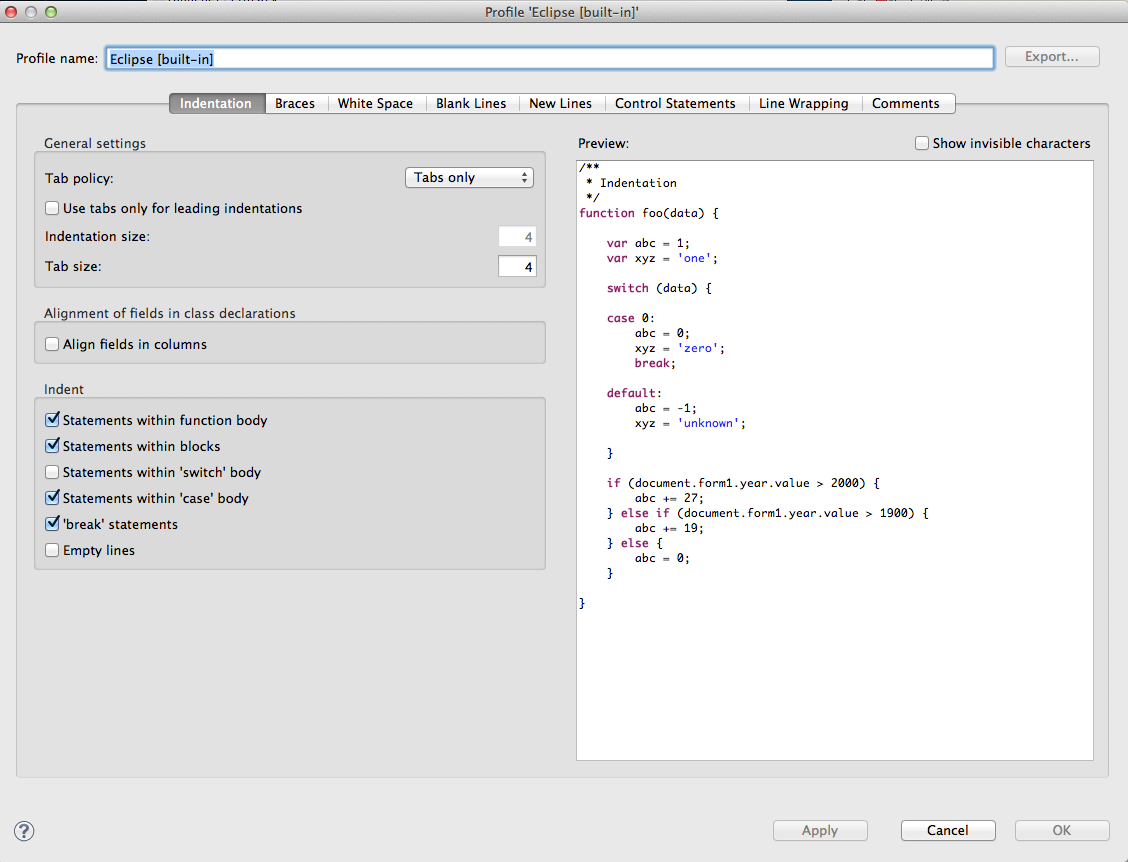Click the help question mark icon
The width and height of the screenshot is (1128, 862).
click(x=24, y=830)
